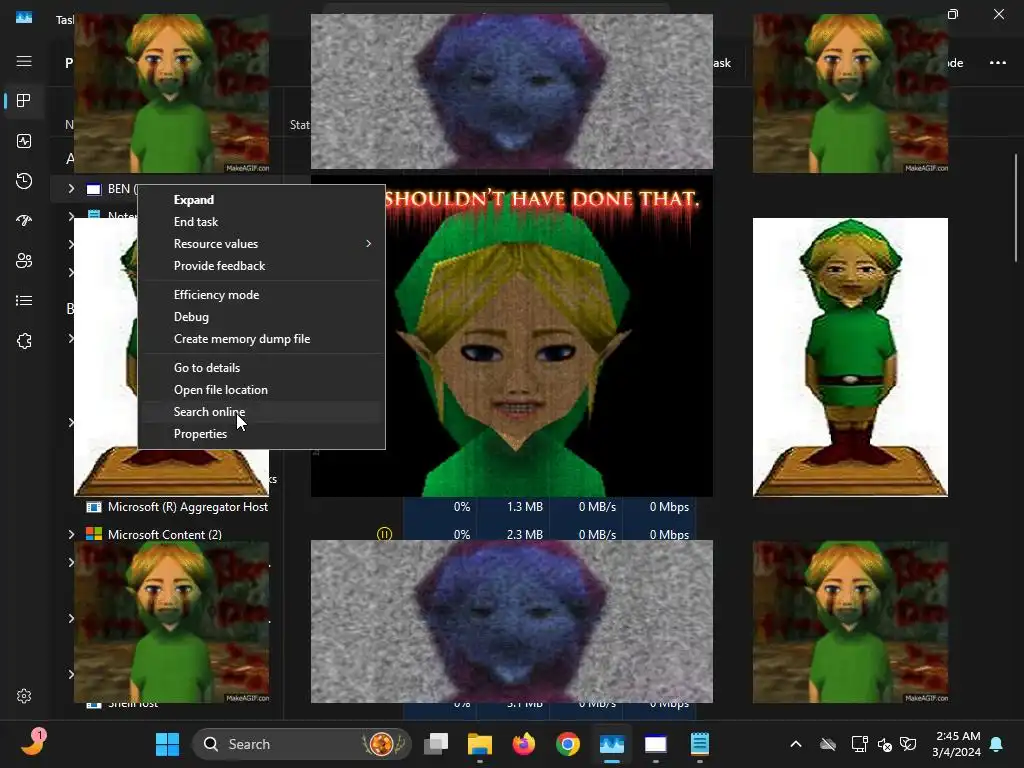Open the three-dot more options menu

pos(998,63)
